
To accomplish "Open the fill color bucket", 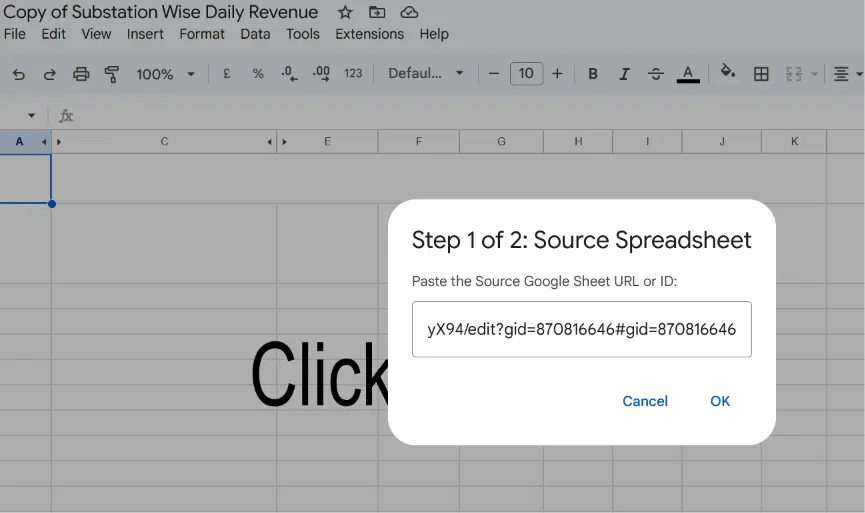I will point(728,71).
